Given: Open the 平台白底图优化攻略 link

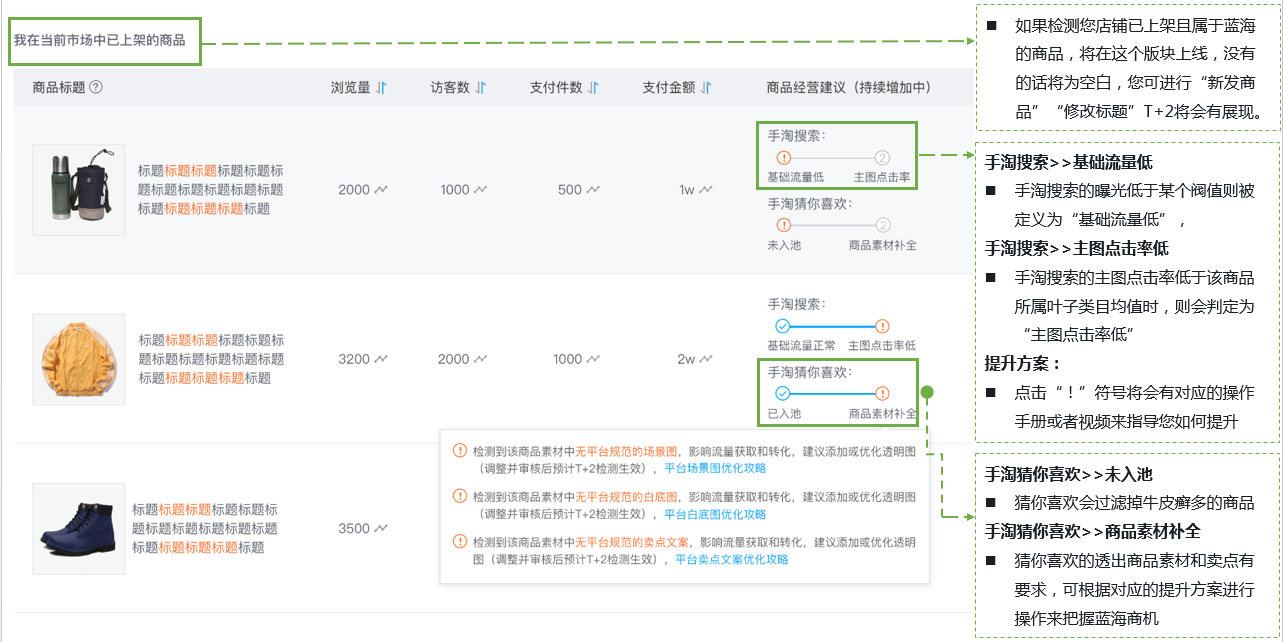Looking at the screenshot, I should tap(714, 514).
